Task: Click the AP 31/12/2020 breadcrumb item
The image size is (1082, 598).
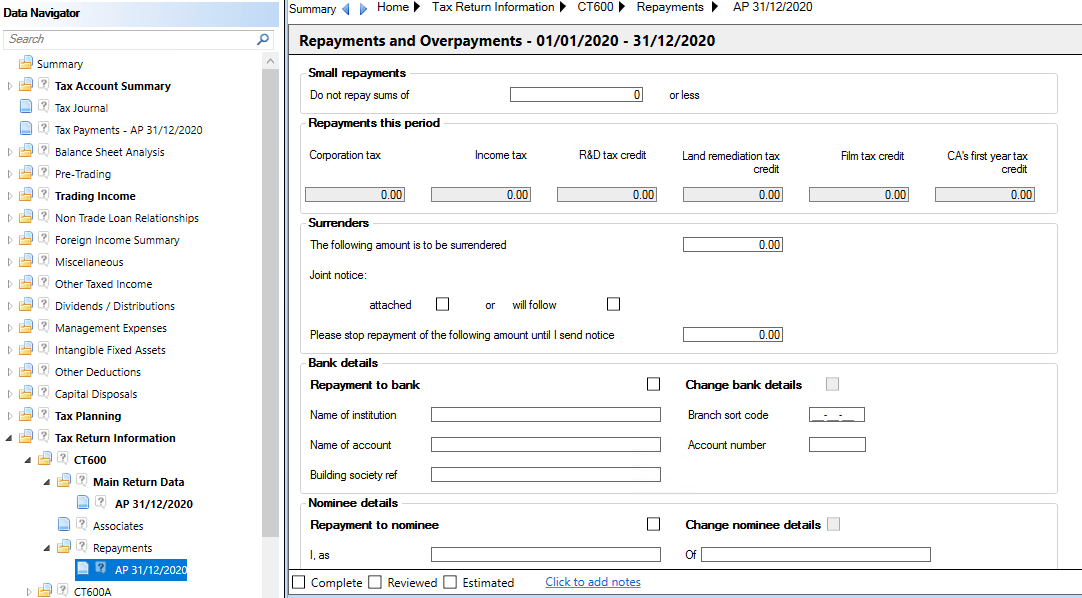Action: point(772,7)
